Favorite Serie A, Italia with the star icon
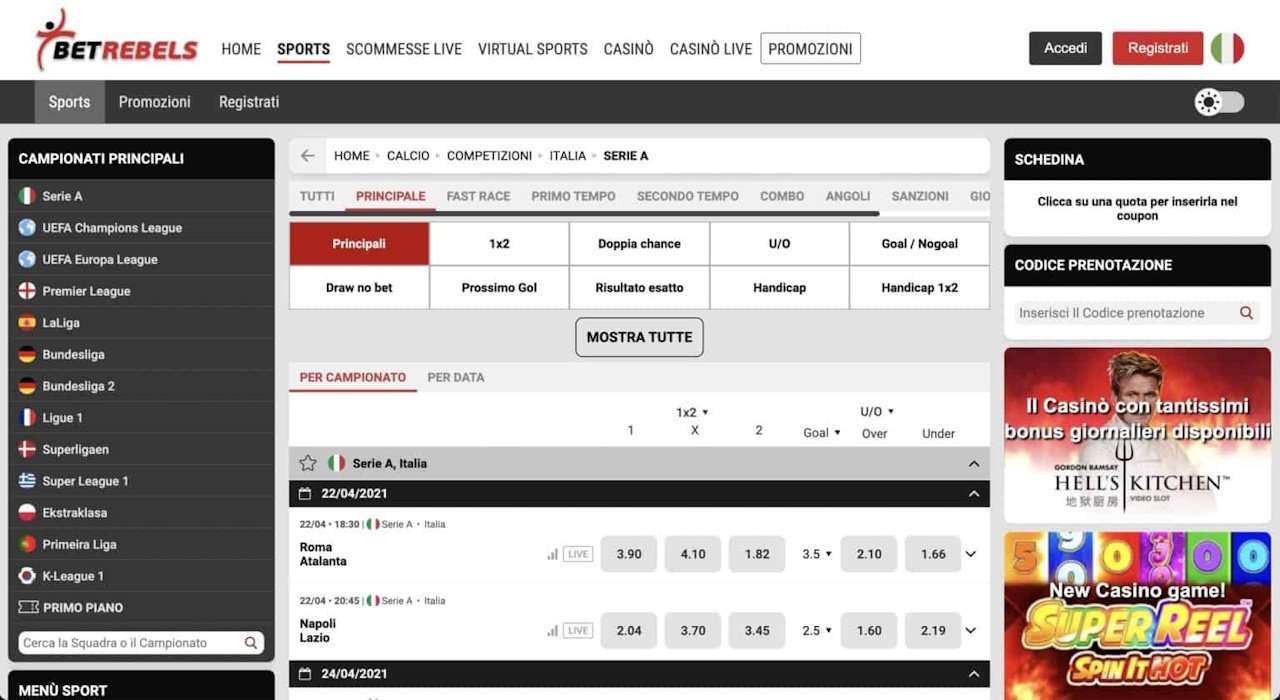This screenshot has height=700, width=1280. (x=308, y=463)
